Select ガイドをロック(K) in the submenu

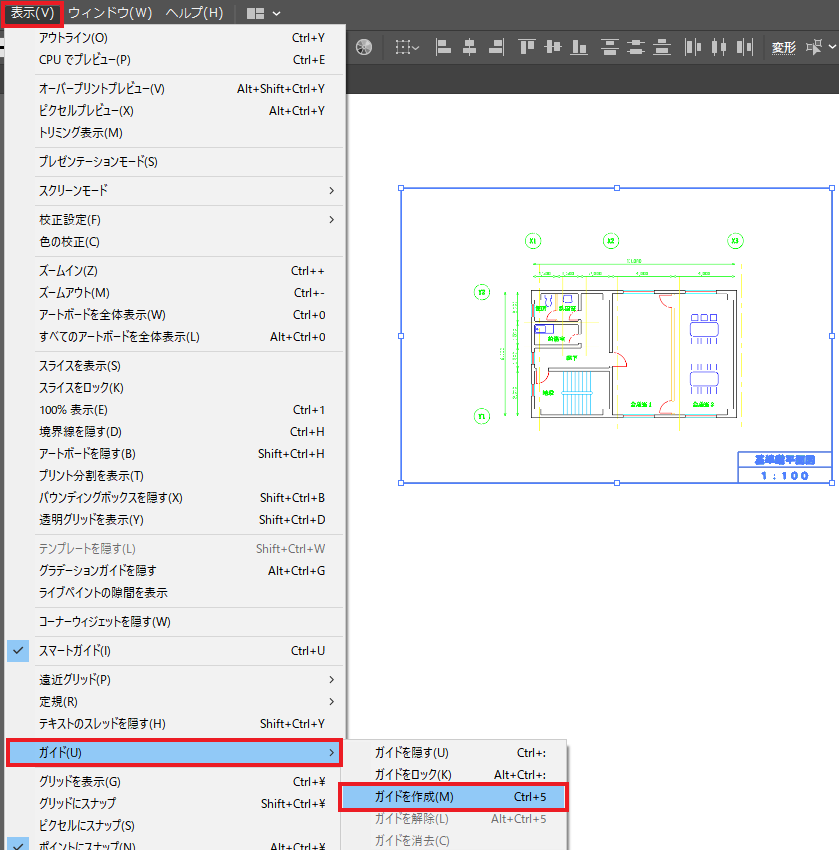tap(454, 775)
